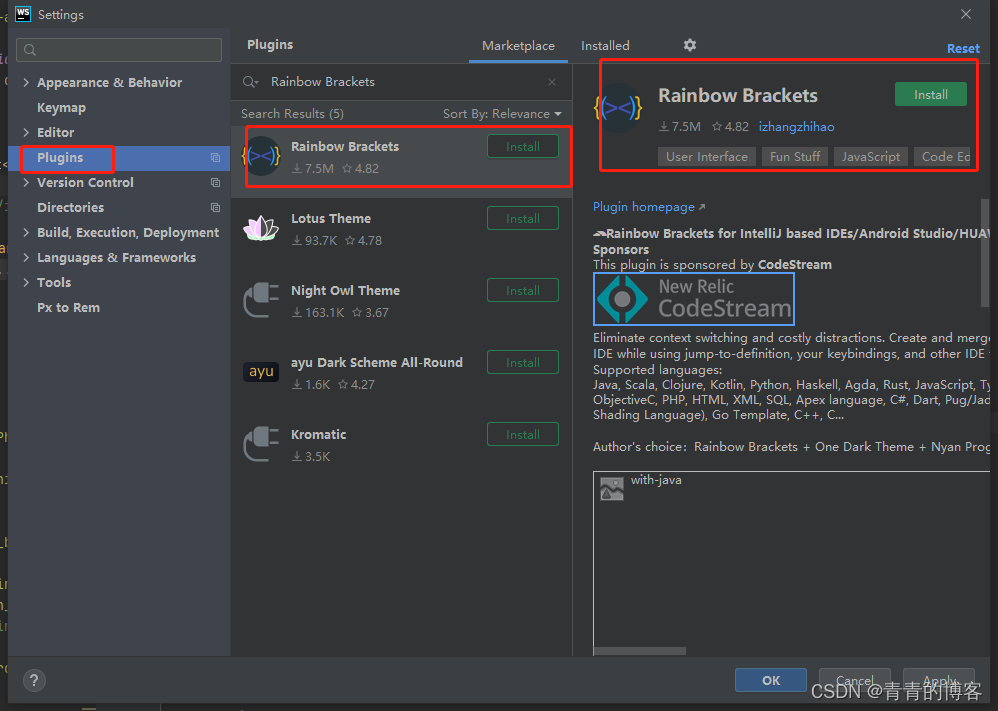This screenshot has height=711, width=998.
Task: Switch to the Installed tab
Action: point(605,46)
